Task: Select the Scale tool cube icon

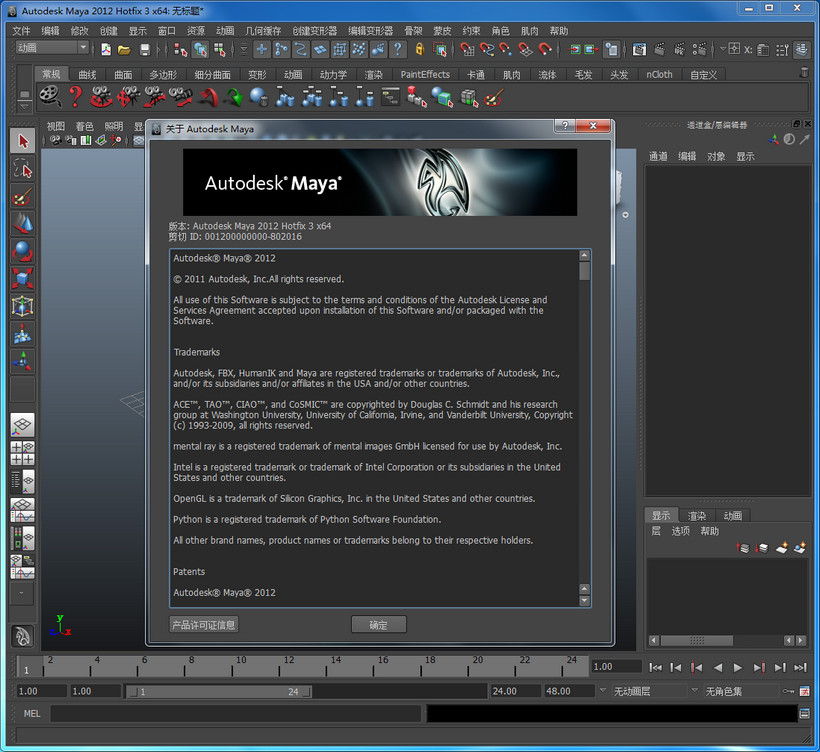Action: click(x=22, y=279)
